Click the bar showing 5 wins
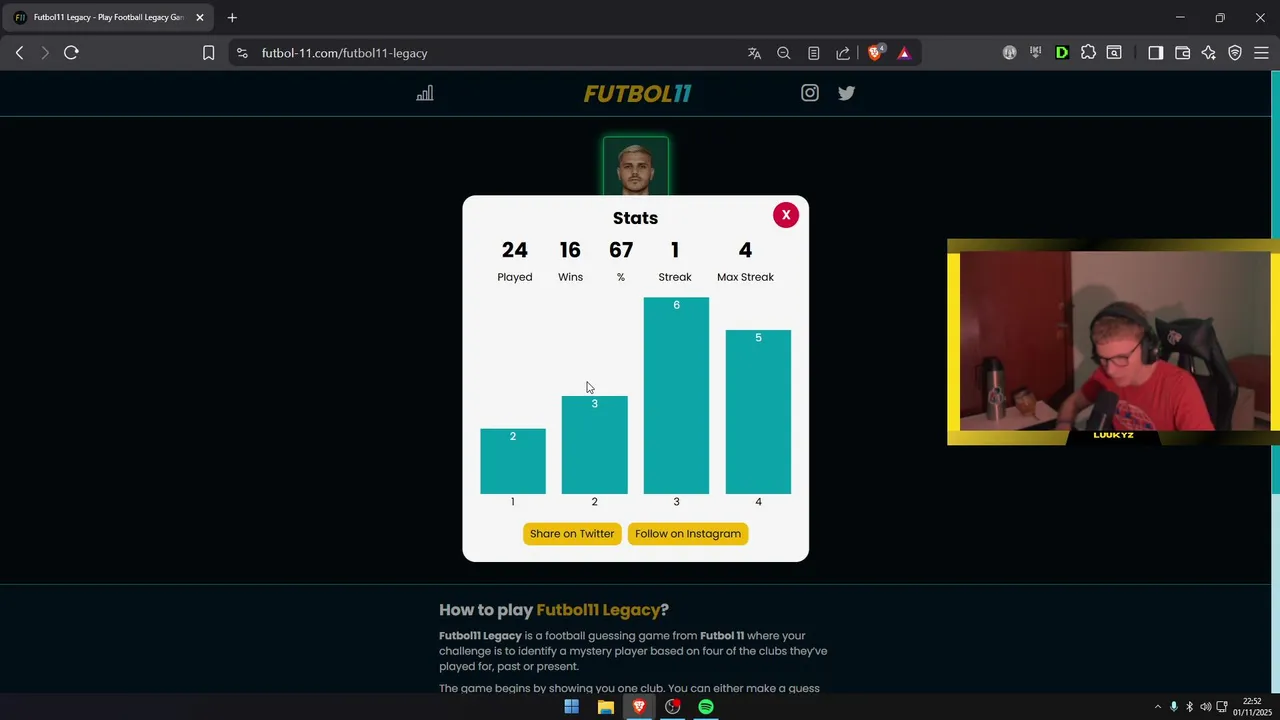The width and height of the screenshot is (1280, 720). [x=758, y=412]
